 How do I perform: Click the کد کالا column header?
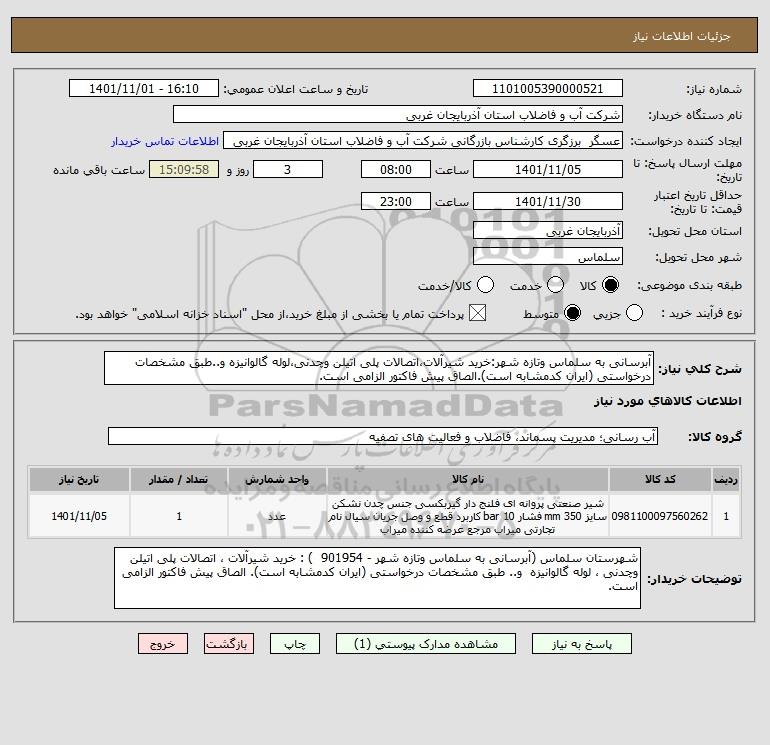pos(660,479)
